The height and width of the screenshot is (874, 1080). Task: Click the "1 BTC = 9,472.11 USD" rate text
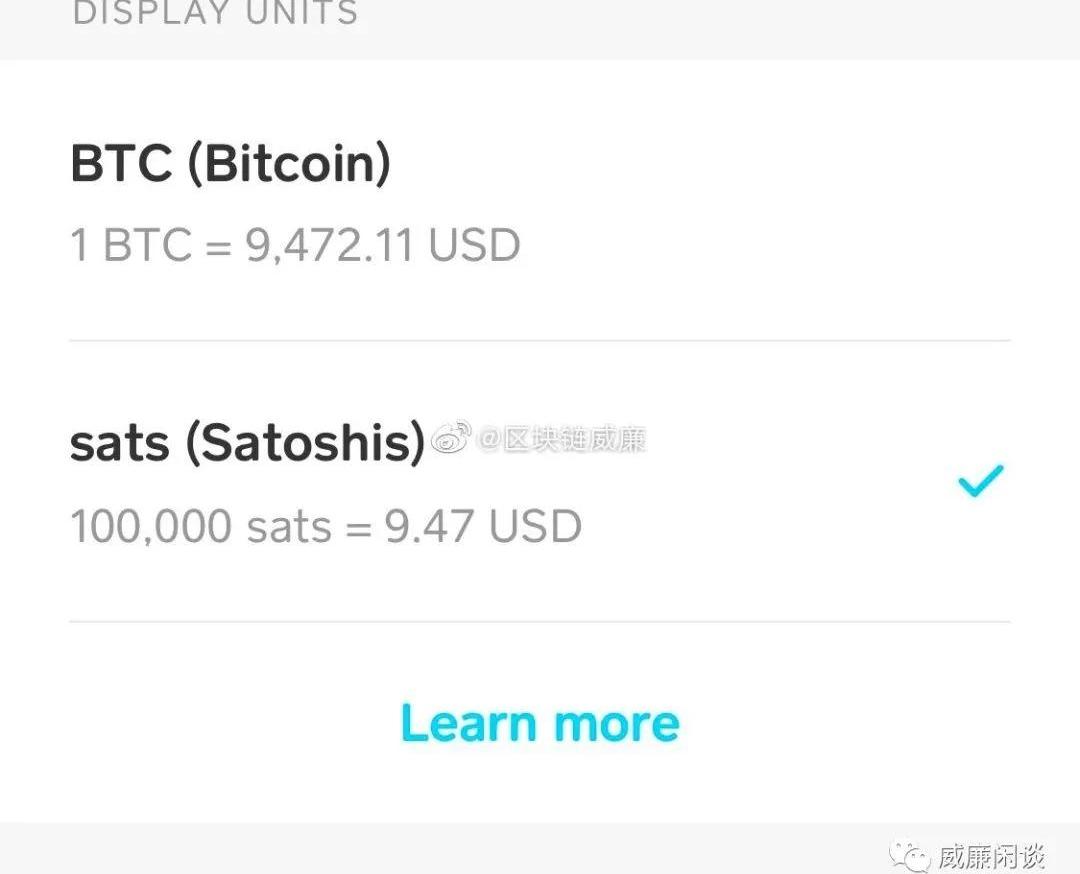point(295,245)
